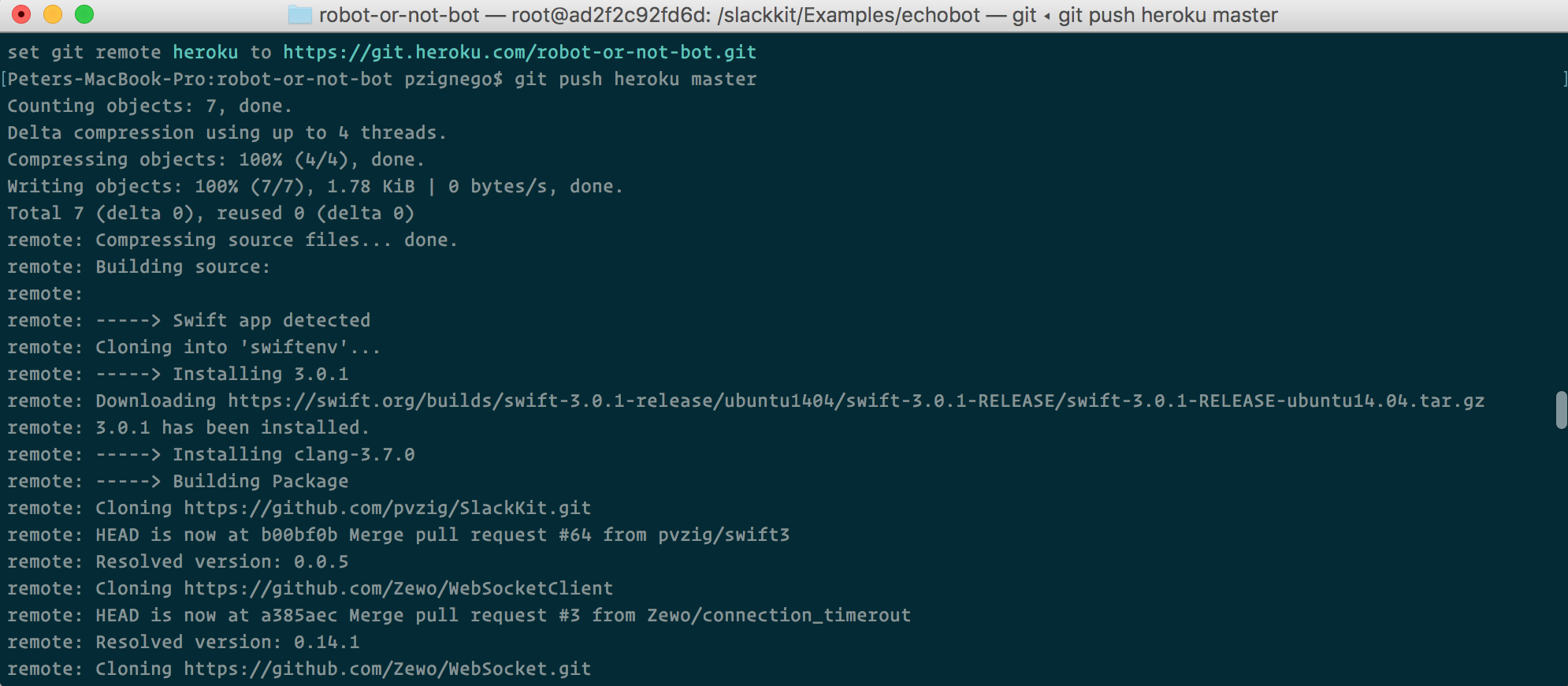This screenshot has height=686, width=1568.
Task: Zoom the window with the green button
Action: tap(84, 14)
